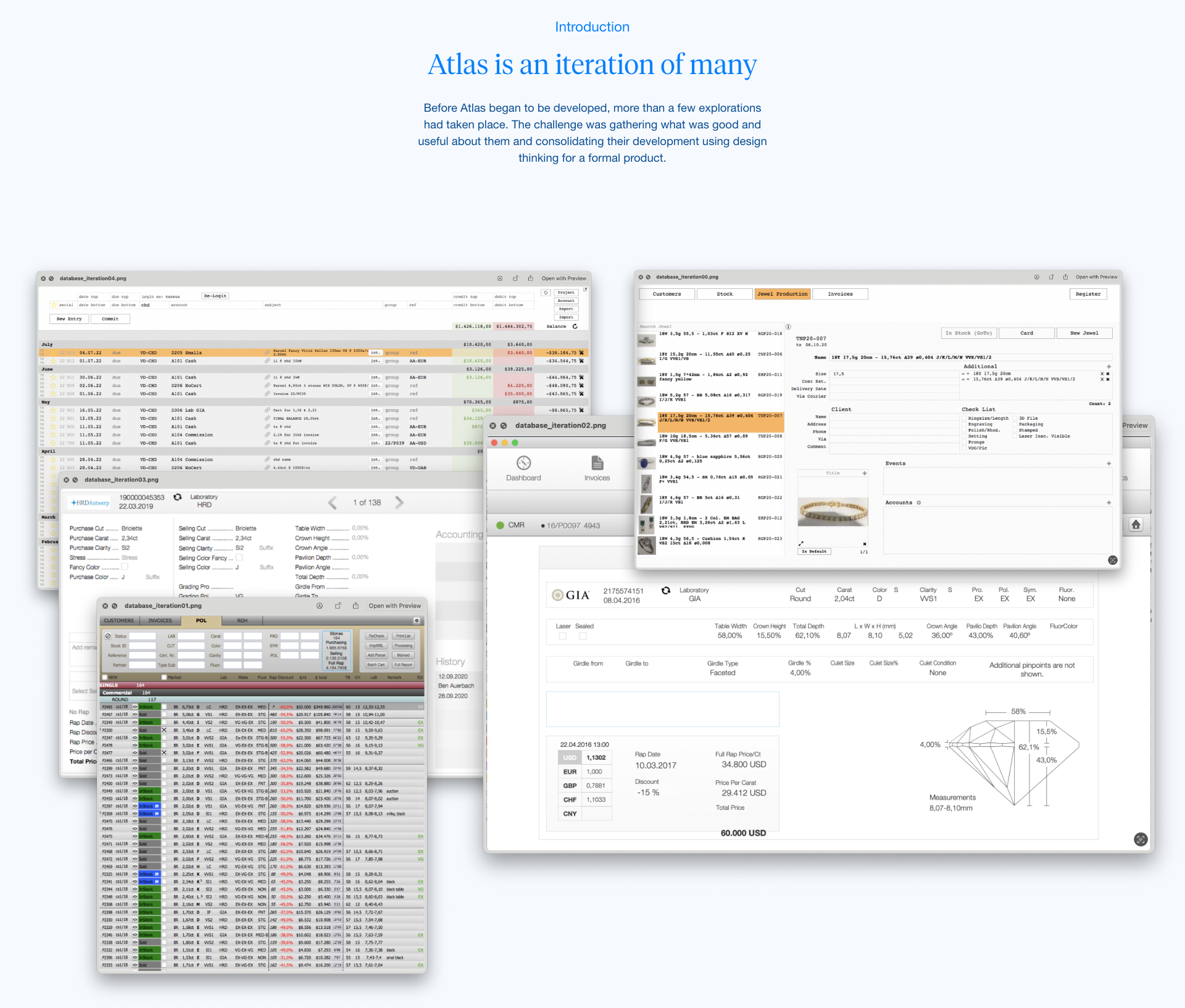The height and width of the screenshot is (1008, 1185).
Task: Click the New Jewel button
Action: pos(1084,333)
